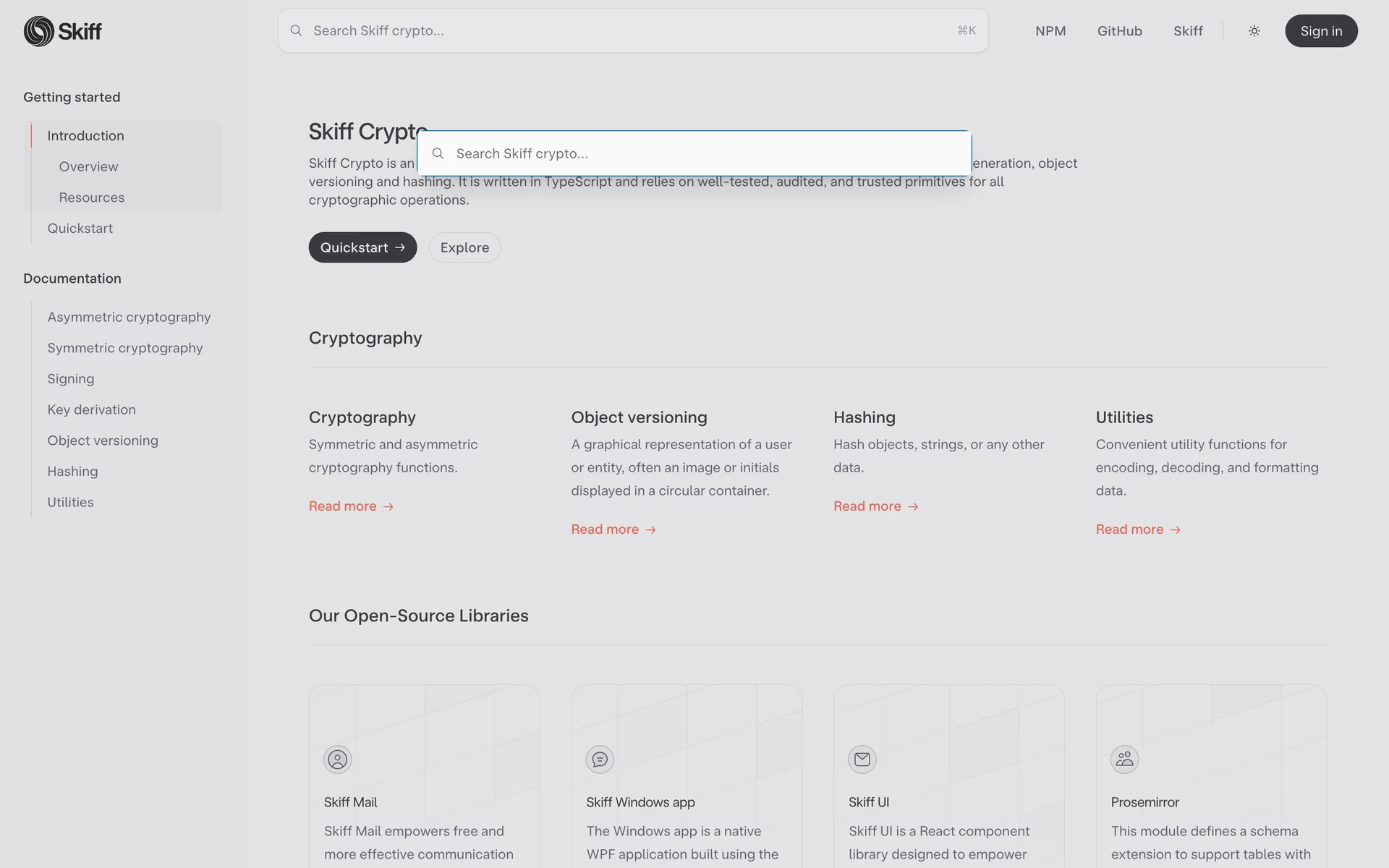Open the GitHub header link
The height and width of the screenshot is (868, 1389).
tap(1119, 31)
